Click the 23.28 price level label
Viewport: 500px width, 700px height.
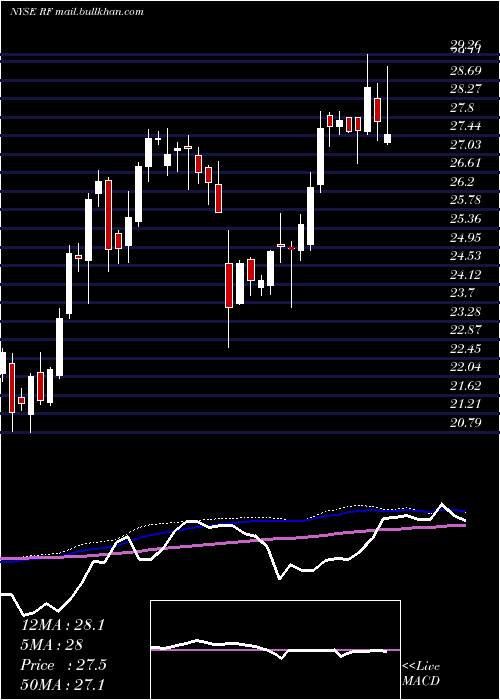click(x=465, y=311)
